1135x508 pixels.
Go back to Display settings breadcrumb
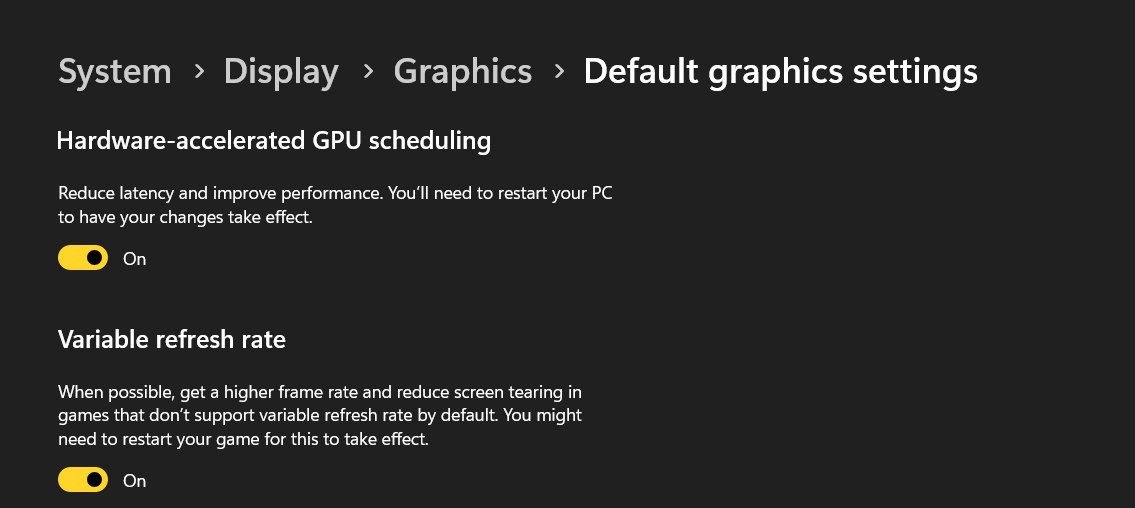tap(281, 72)
